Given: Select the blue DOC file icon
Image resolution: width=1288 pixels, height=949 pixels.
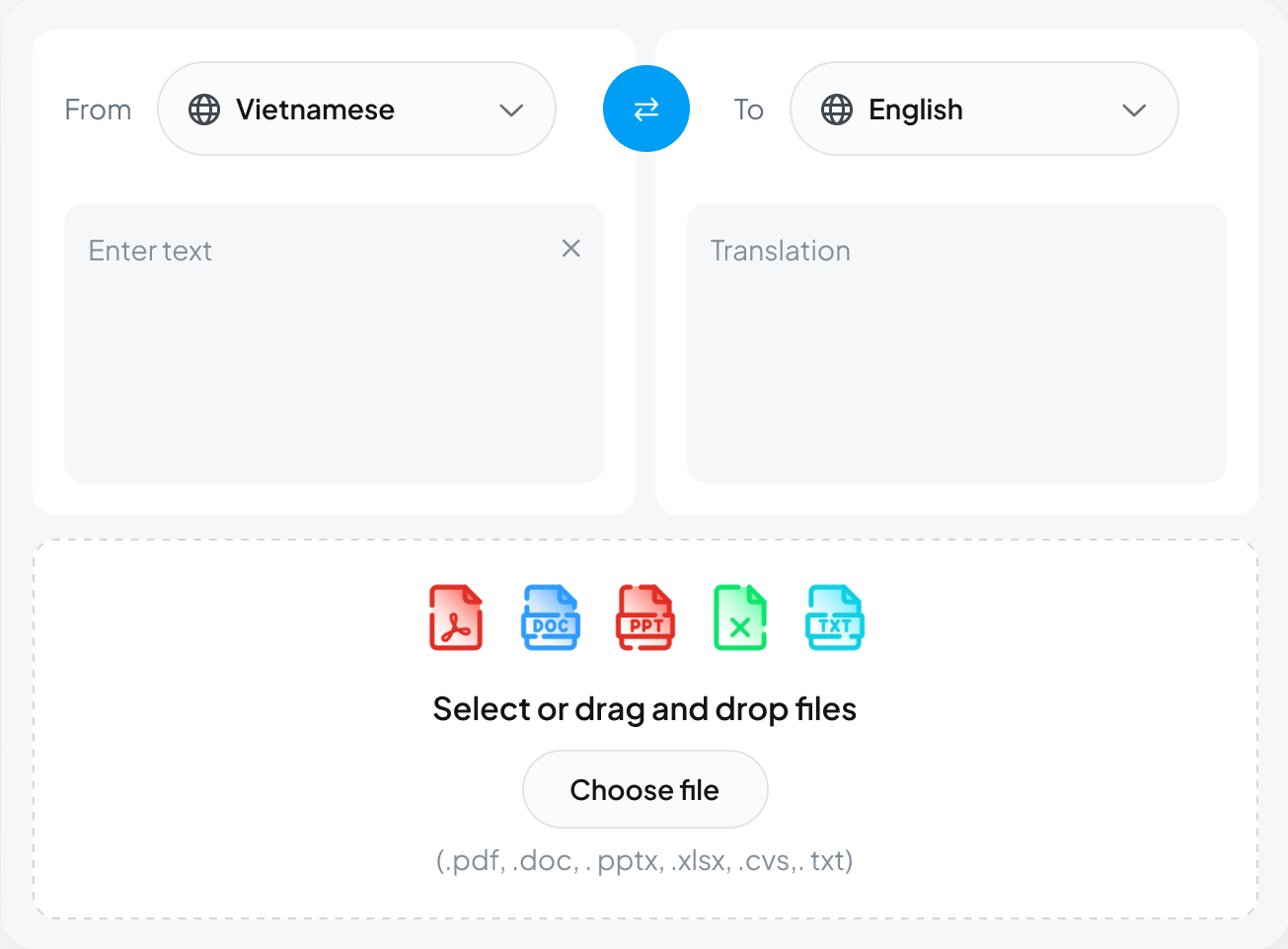Looking at the screenshot, I should [x=551, y=617].
